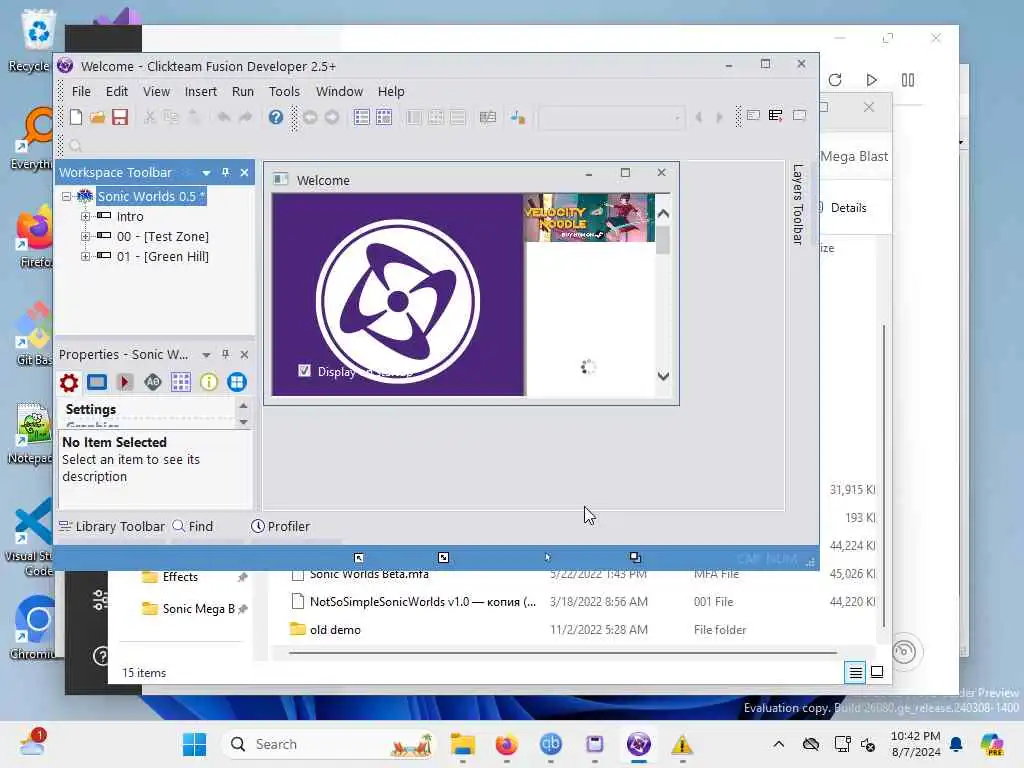Open the Window menu
The width and height of the screenshot is (1024, 768).
(x=339, y=91)
